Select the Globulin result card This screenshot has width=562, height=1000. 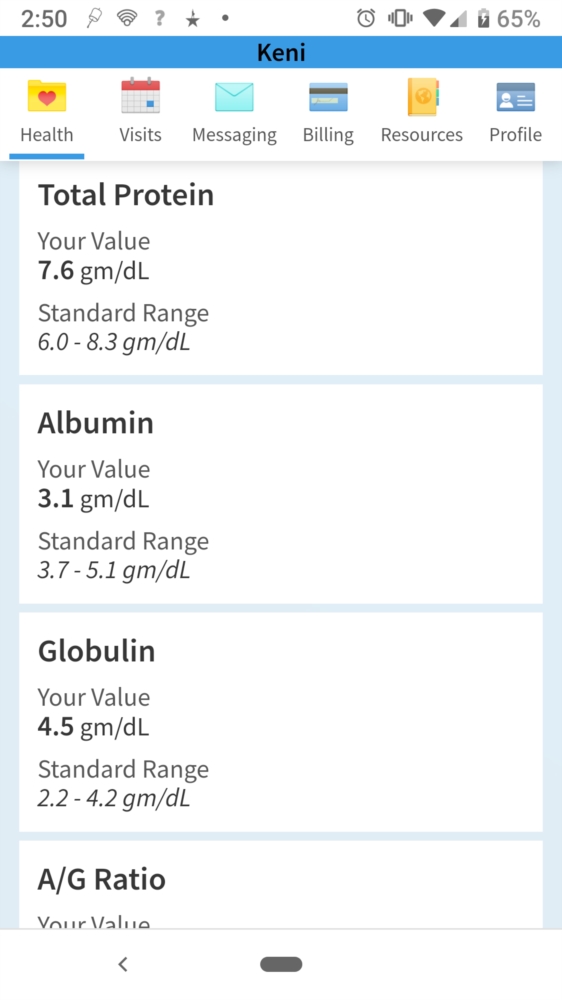pyautogui.click(x=281, y=722)
